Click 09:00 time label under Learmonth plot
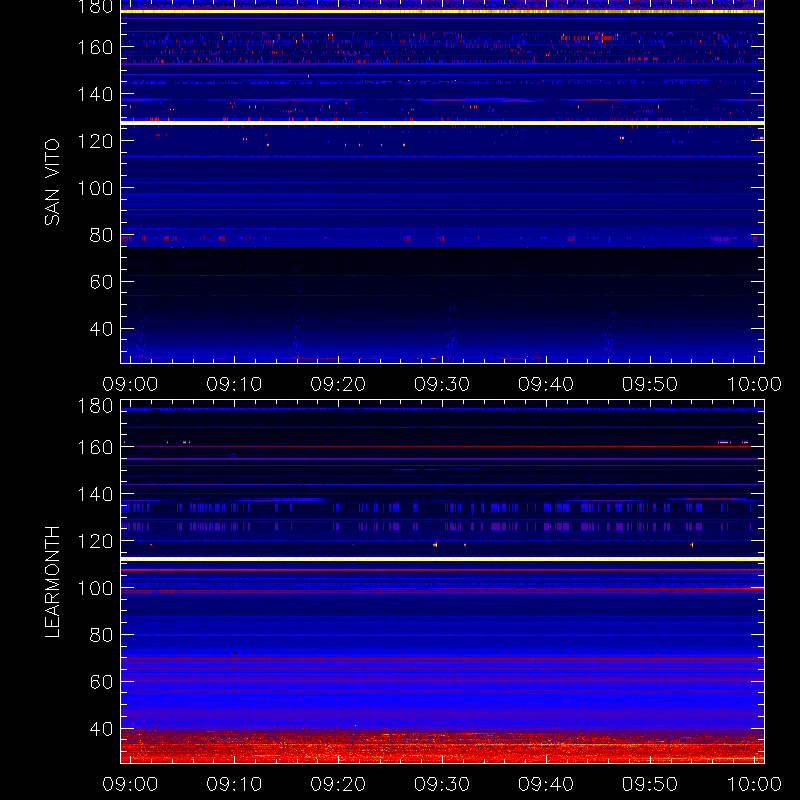800x800 pixels. 130,784
